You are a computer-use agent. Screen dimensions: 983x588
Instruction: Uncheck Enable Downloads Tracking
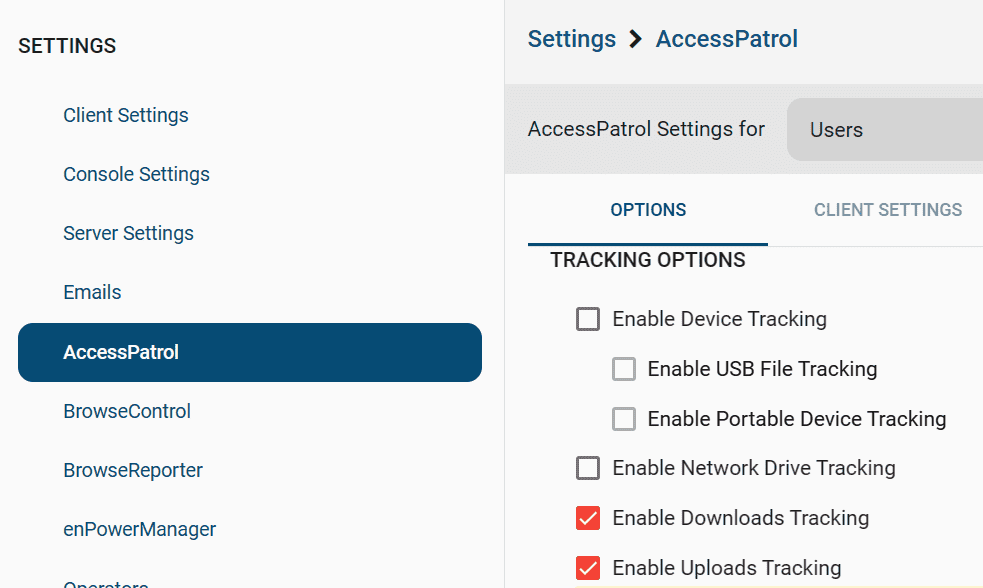coord(588,518)
